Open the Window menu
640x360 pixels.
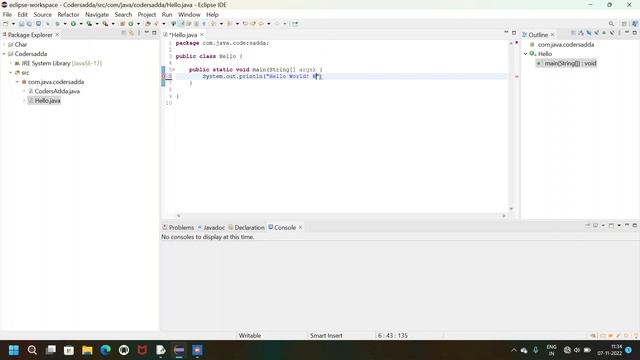(189, 14)
